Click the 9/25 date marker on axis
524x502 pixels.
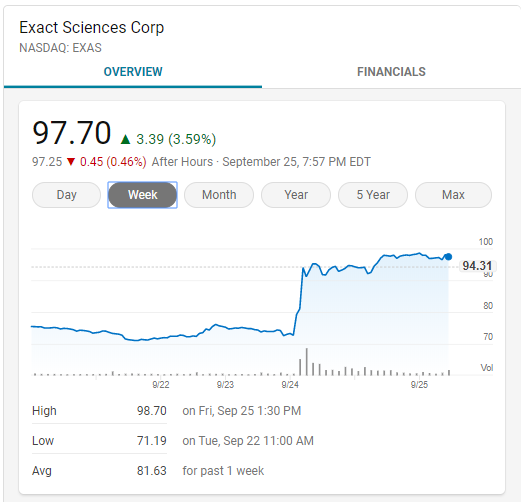coord(419,385)
